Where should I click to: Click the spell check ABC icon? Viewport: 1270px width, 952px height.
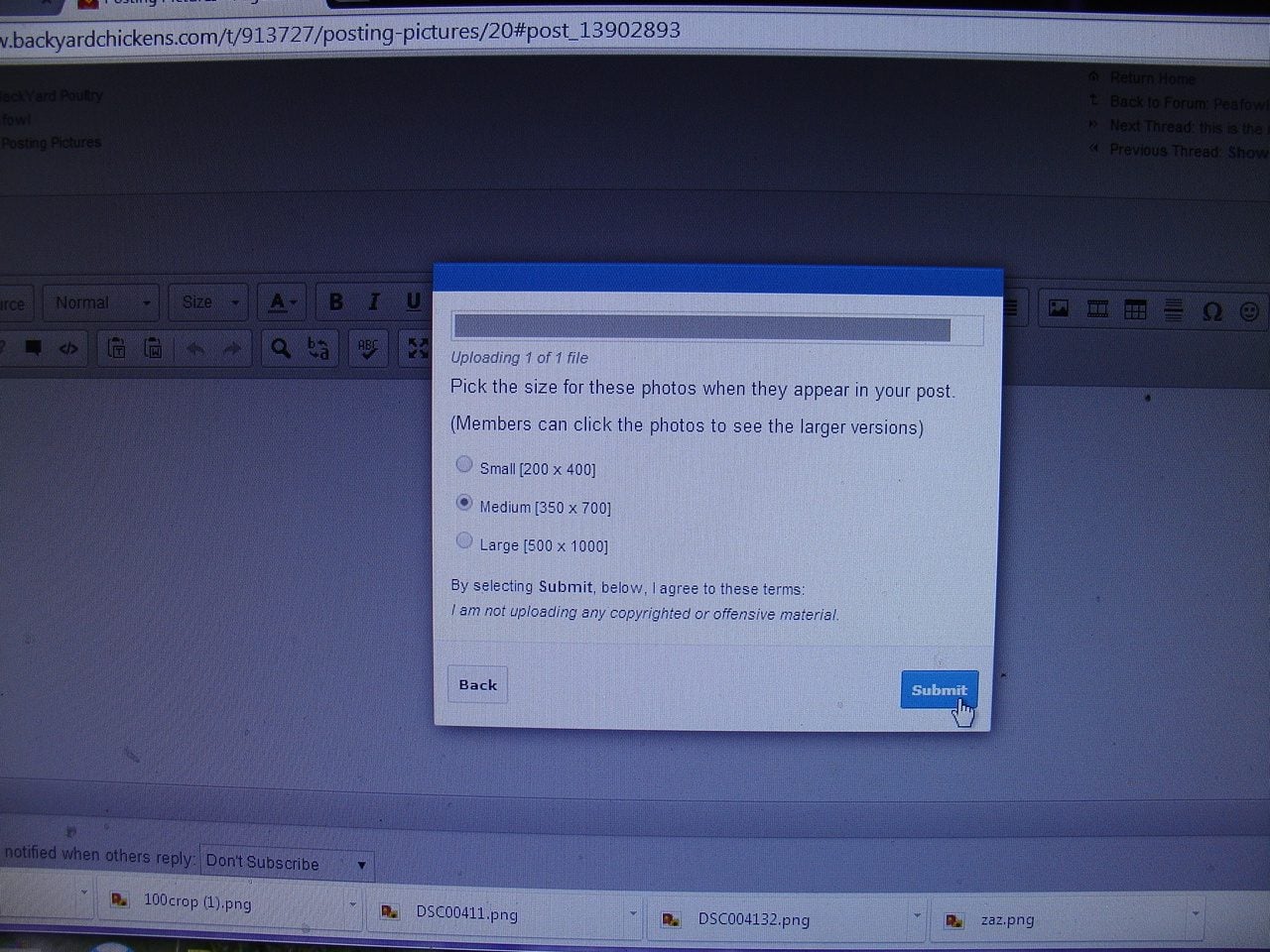(367, 348)
